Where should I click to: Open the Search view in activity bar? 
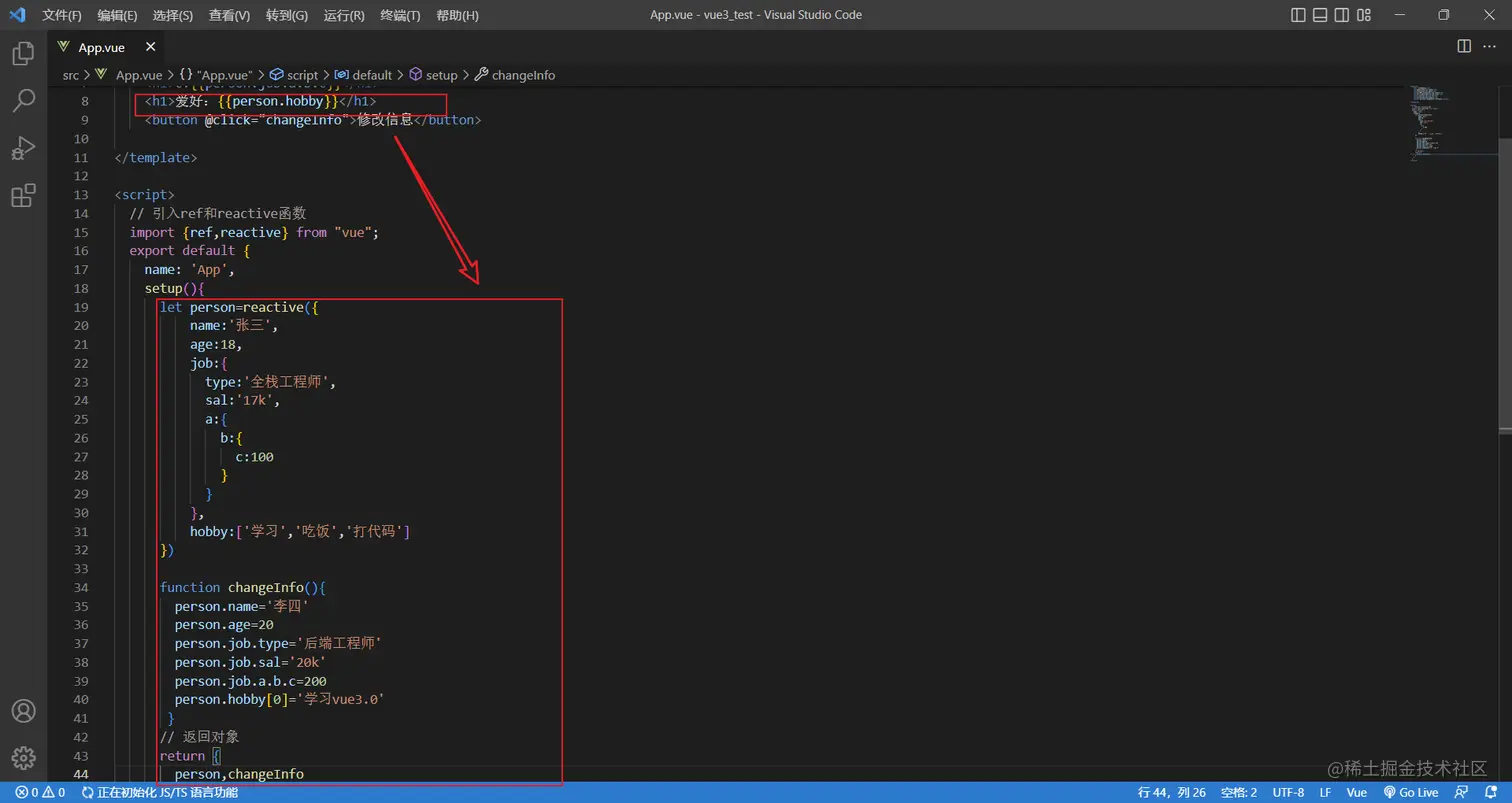click(23, 100)
